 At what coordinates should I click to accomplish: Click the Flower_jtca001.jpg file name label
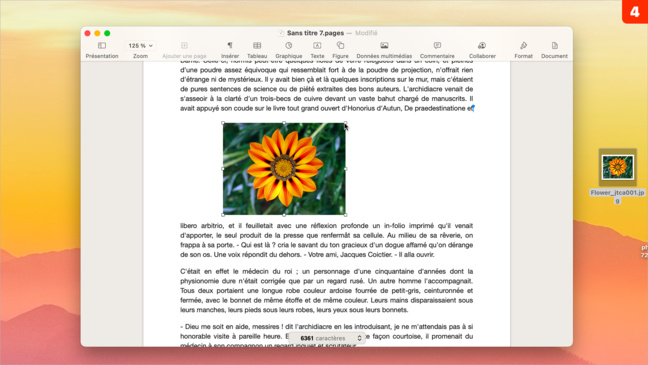(617, 196)
